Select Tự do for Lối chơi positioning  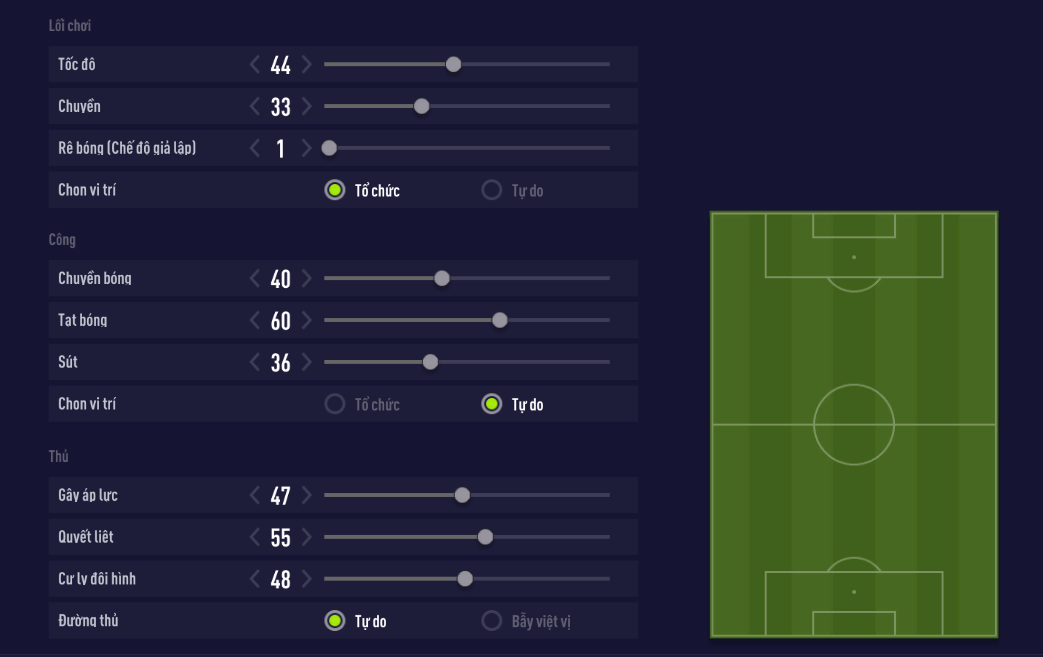click(x=491, y=190)
